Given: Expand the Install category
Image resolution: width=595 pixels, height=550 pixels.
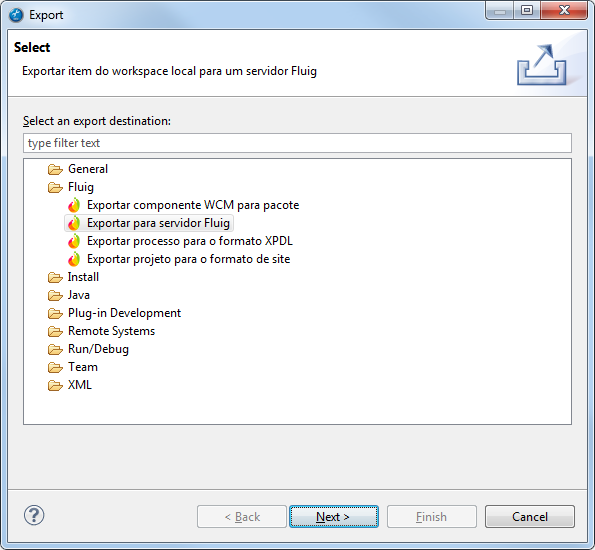Looking at the screenshot, I should [x=83, y=277].
